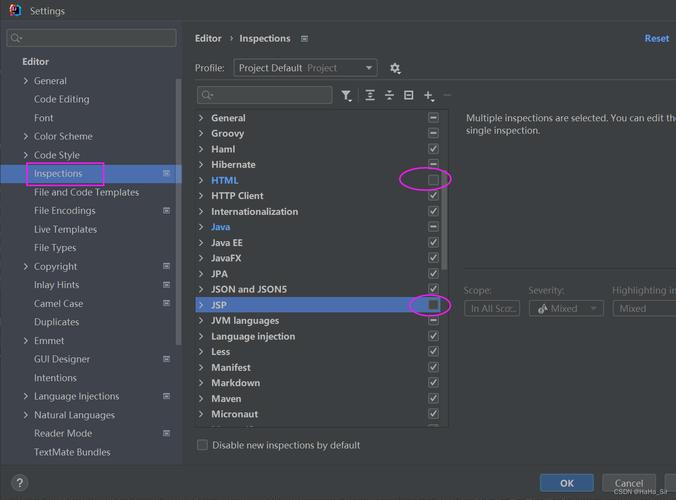
Task: Click the Add inspection plus icon
Action: 428,96
